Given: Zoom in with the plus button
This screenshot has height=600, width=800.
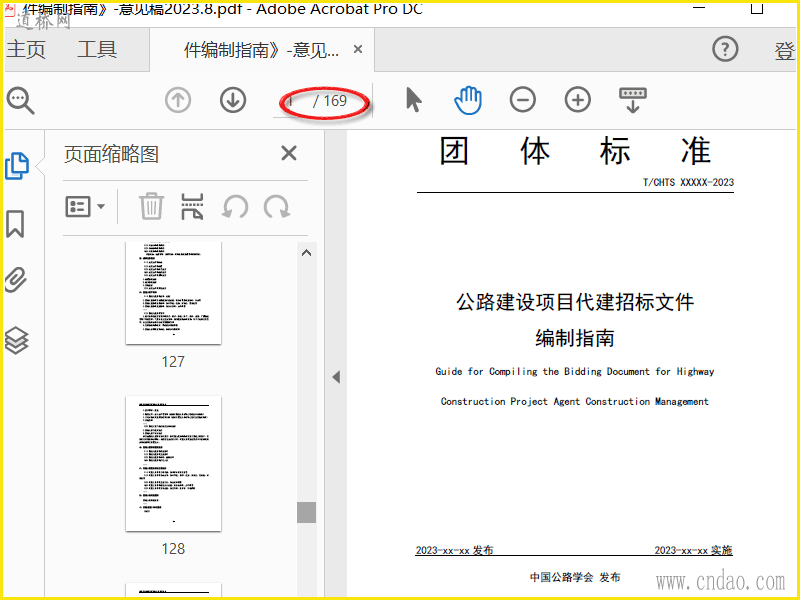Looking at the screenshot, I should [x=578, y=99].
